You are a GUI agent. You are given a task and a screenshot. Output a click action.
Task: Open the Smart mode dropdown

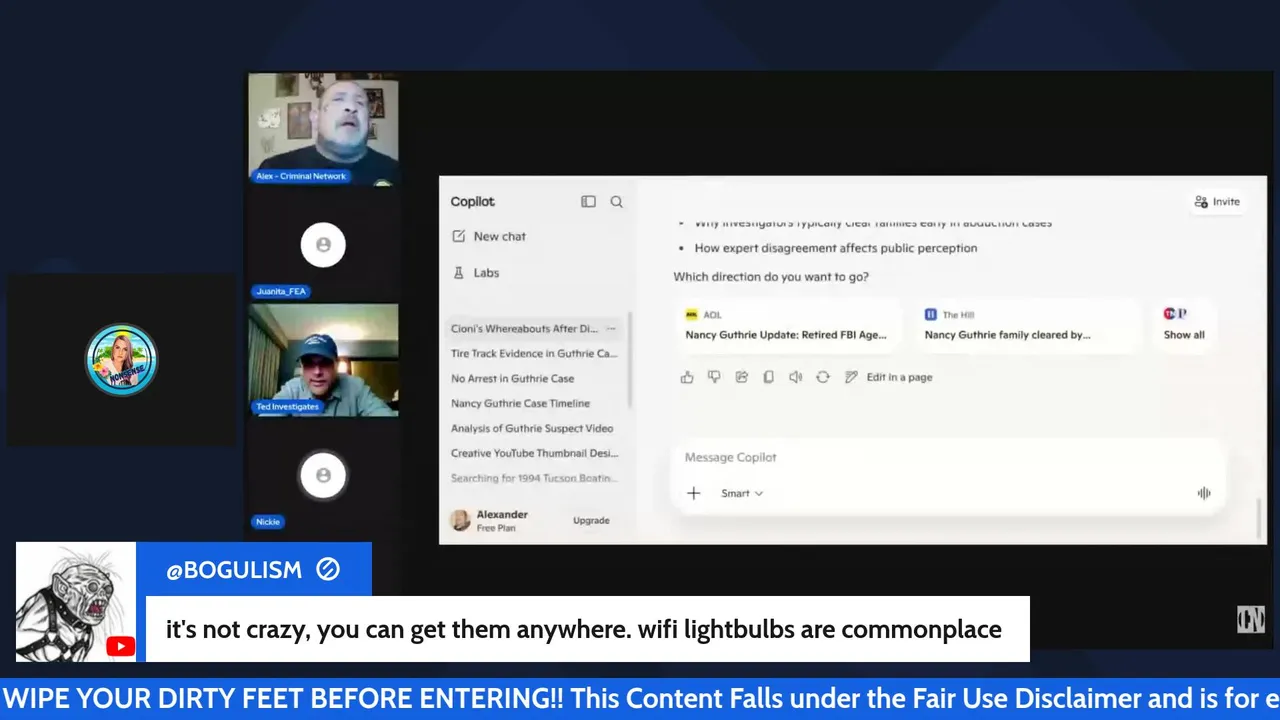(742, 494)
